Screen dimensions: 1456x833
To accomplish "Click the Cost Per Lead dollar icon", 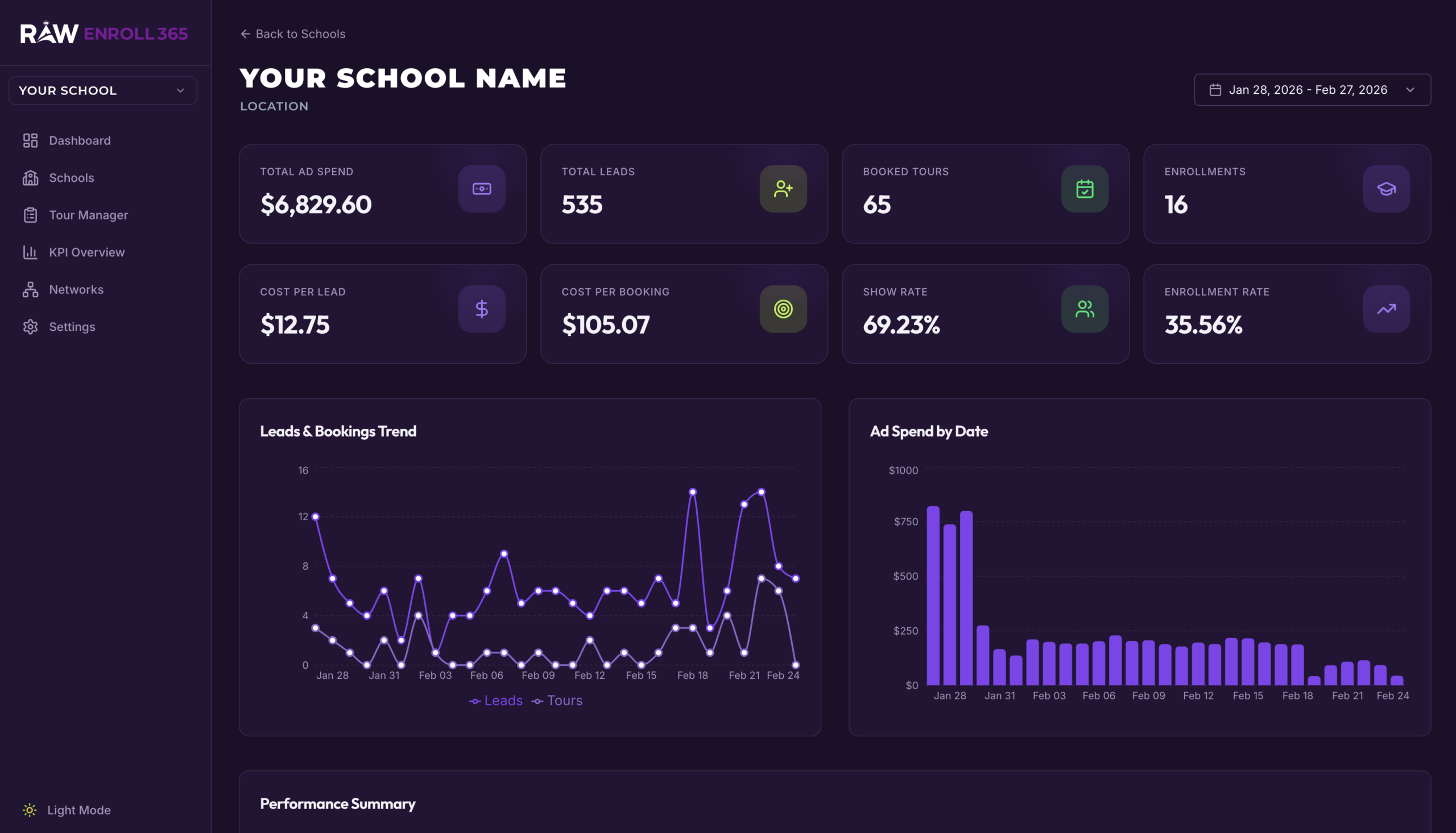I will click(x=481, y=309).
